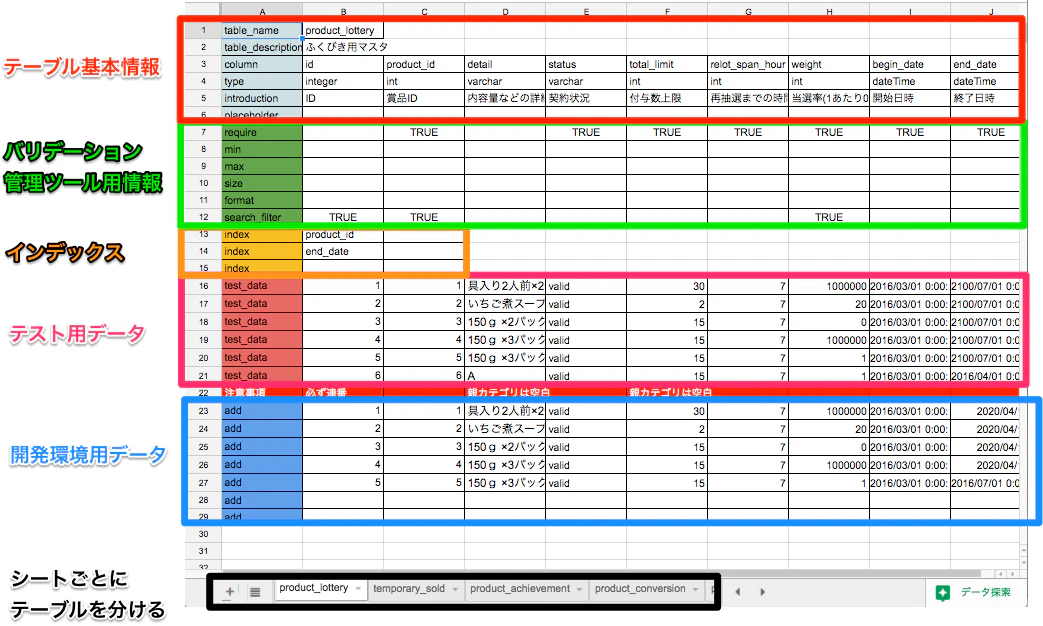Select the 開始日時 cell

click(x=910, y=98)
